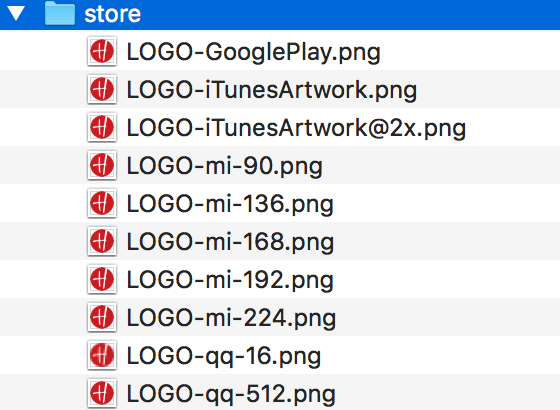Select the LOGO-mi-90.png file name
Screen dimensions: 560x410
(225, 166)
